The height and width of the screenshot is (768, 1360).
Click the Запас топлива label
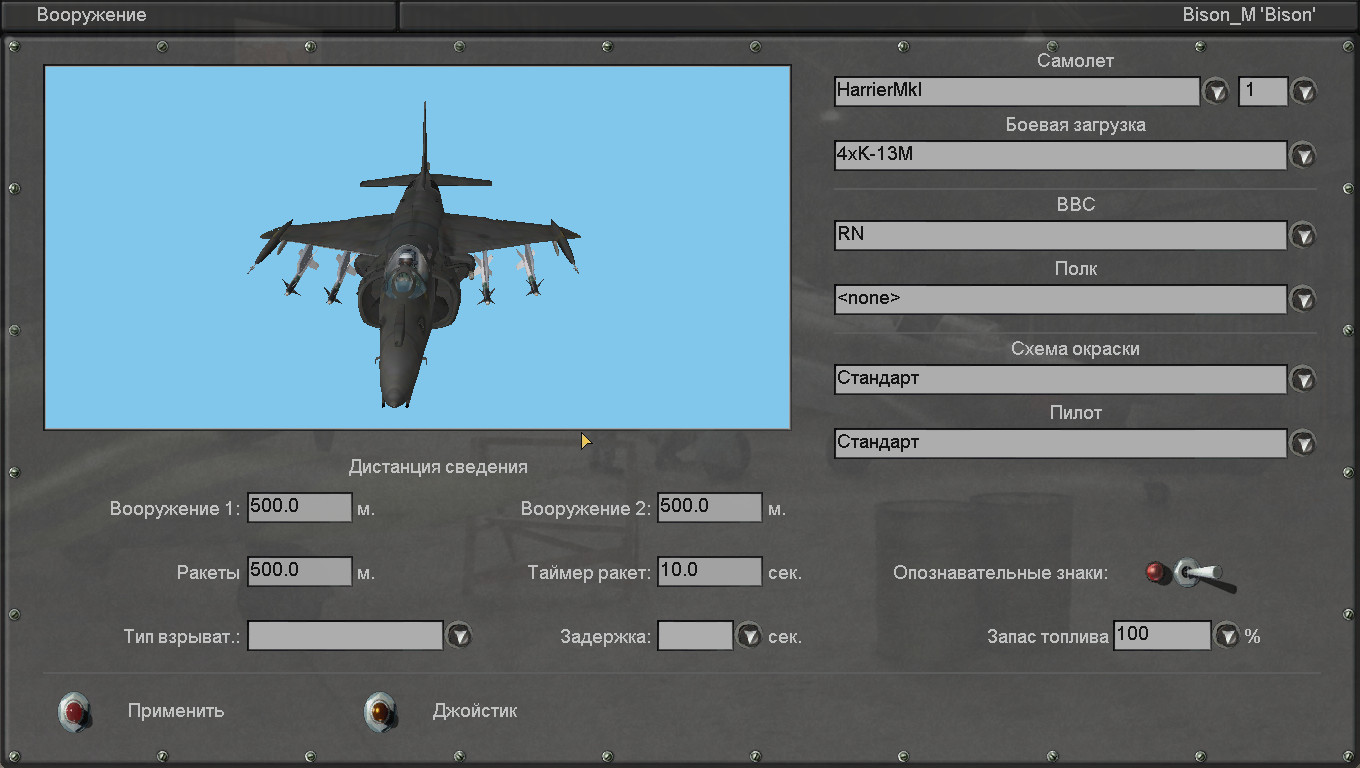pos(1048,637)
